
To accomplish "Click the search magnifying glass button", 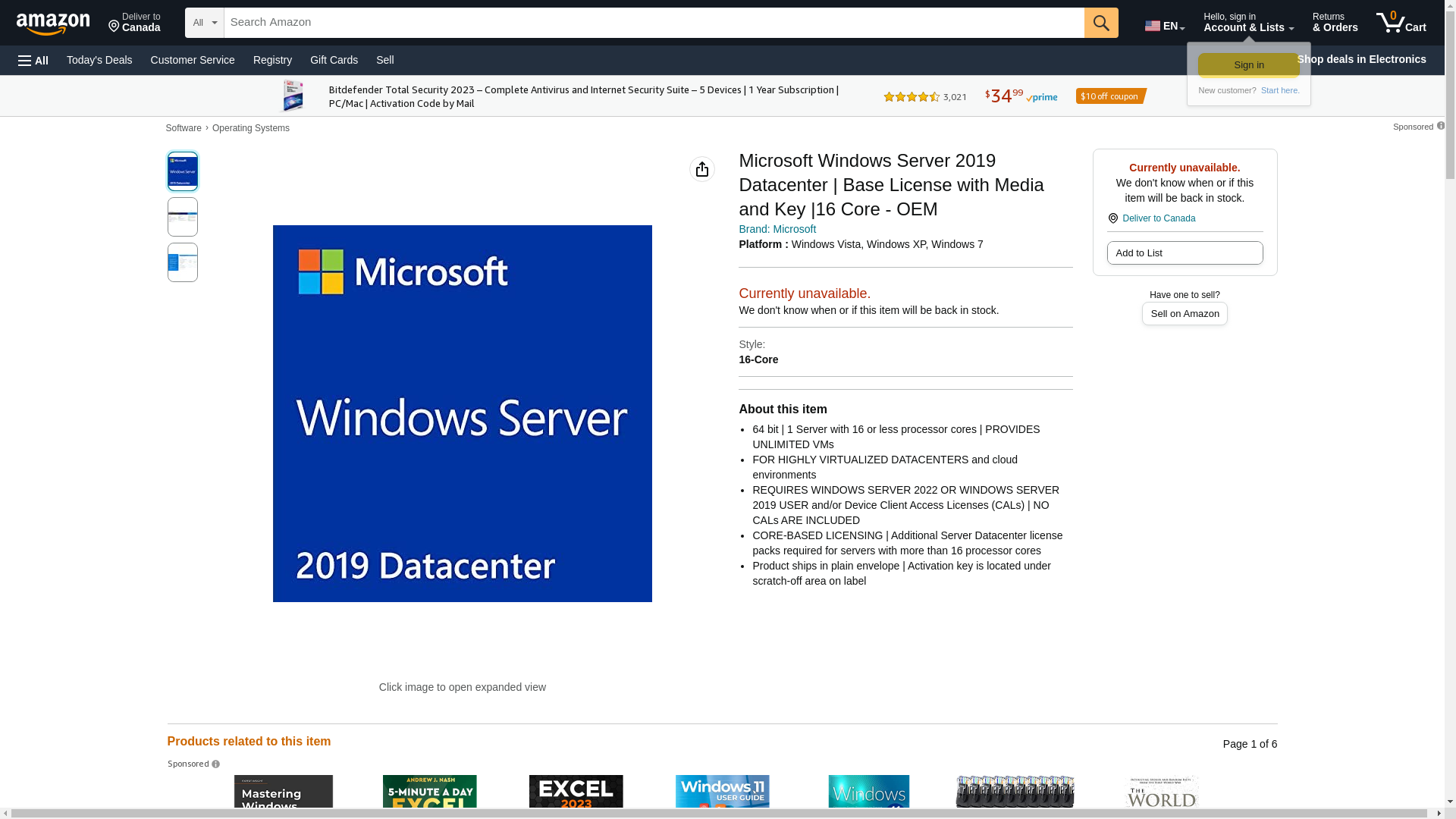I will [x=1101, y=23].
